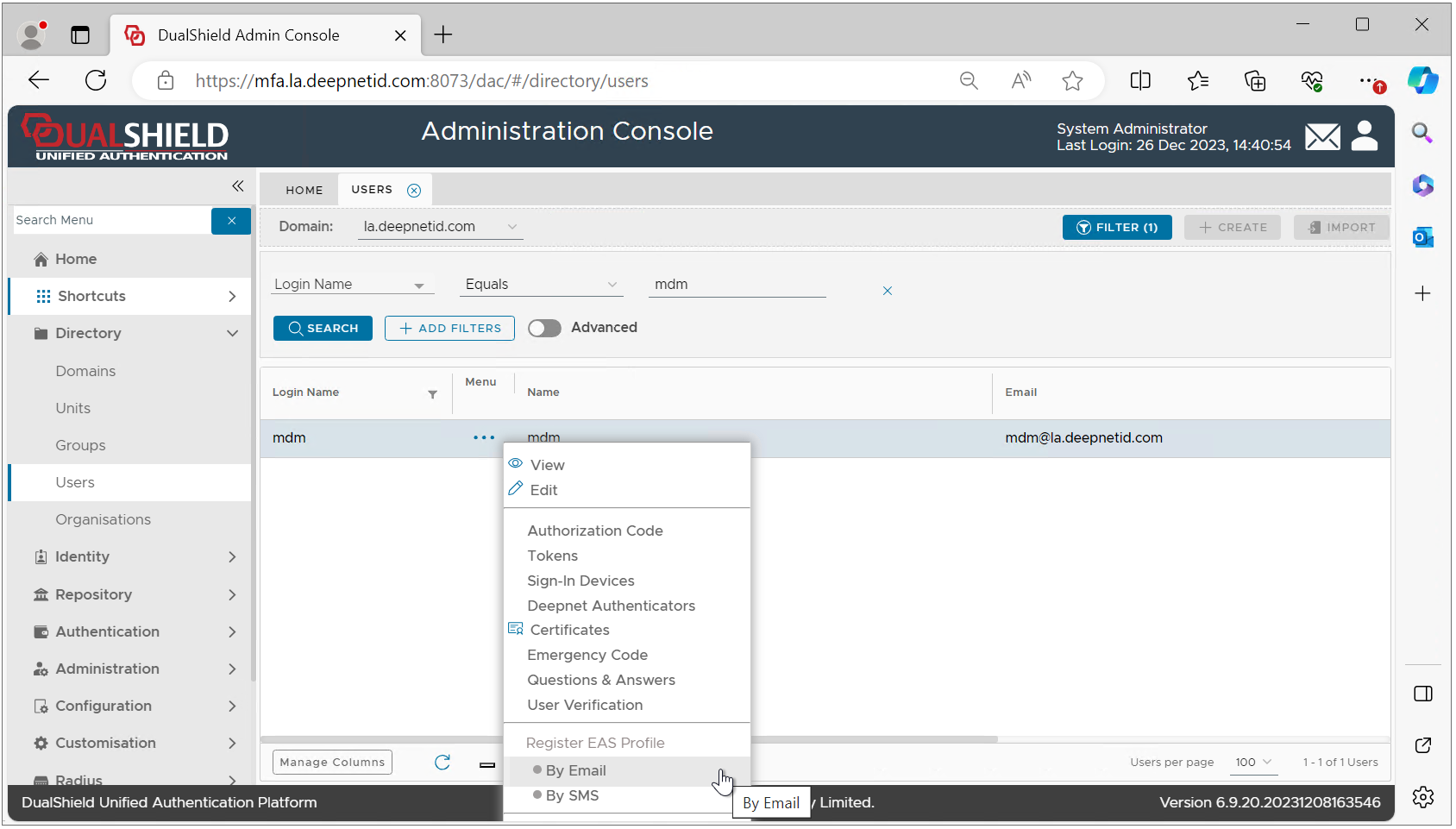Open the three-dots menu for user mdm
The height and width of the screenshot is (829, 1456).
coord(484,438)
